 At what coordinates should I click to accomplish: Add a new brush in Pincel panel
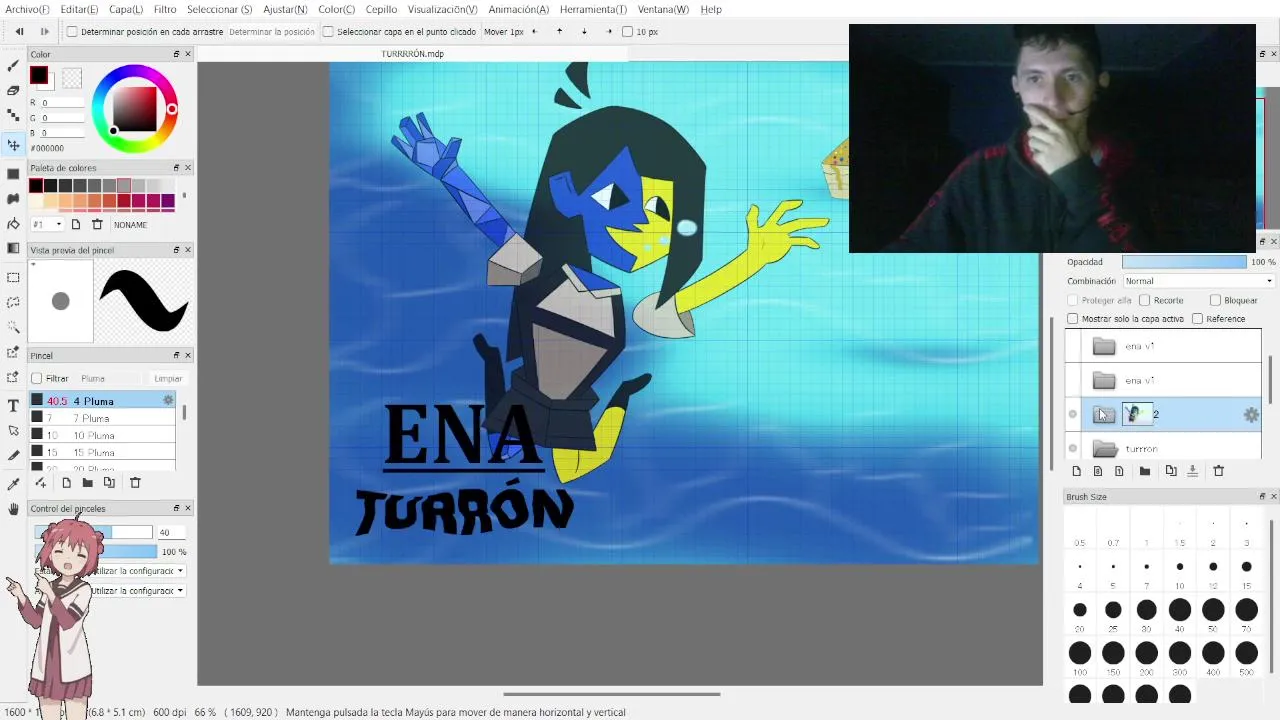point(66,483)
